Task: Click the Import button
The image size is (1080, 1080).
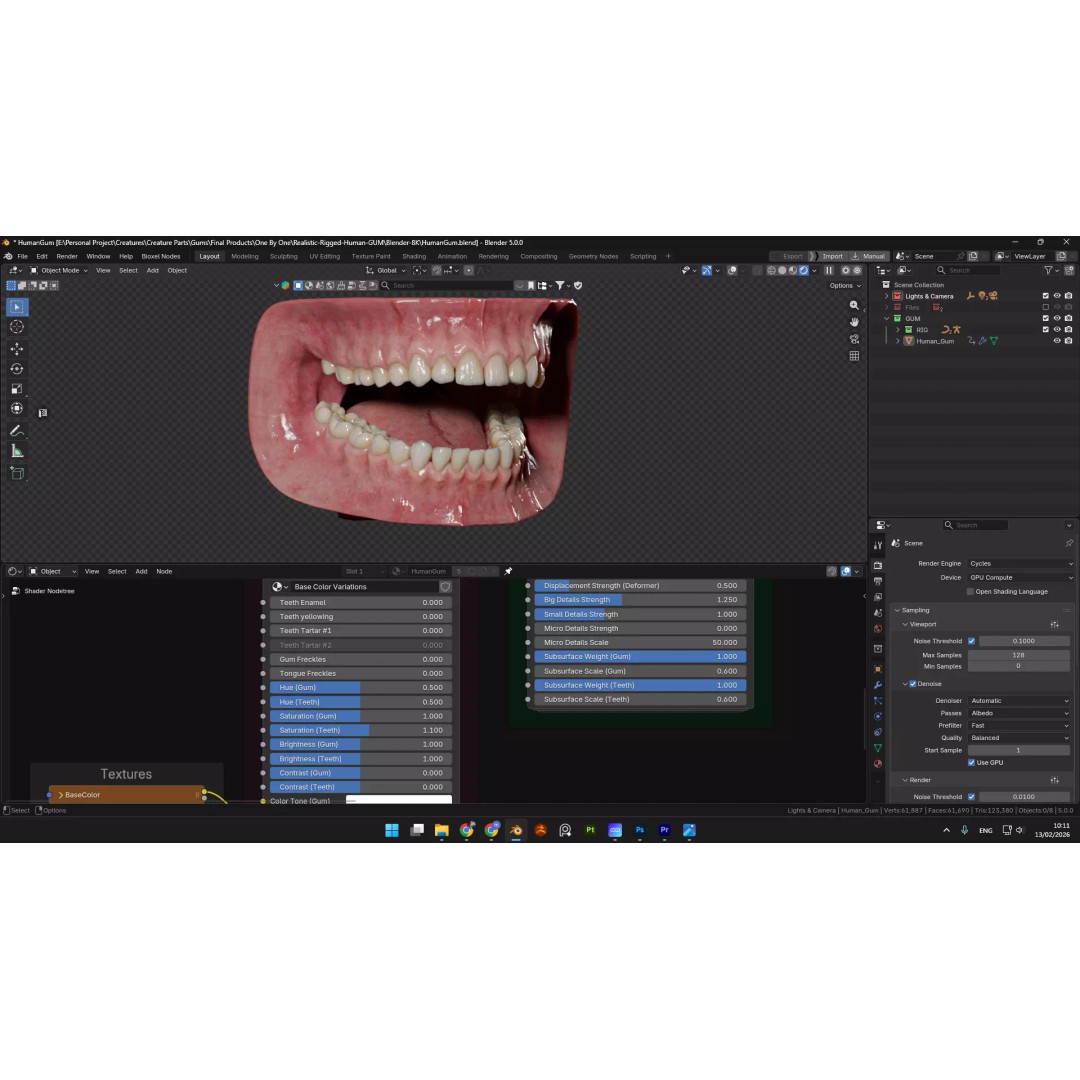Action: [833, 256]
